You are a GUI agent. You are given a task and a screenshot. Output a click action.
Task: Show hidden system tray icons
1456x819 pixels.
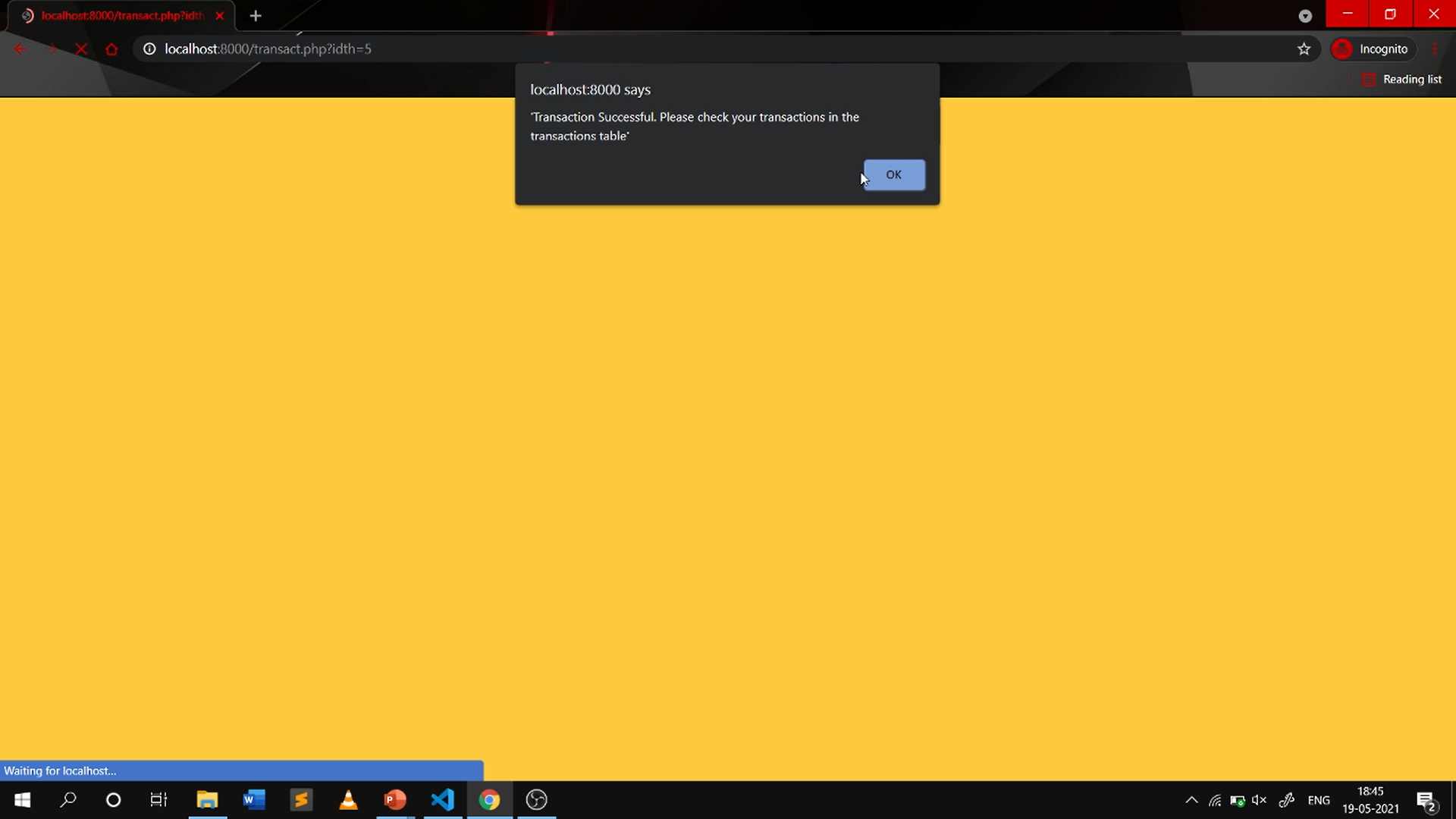coord(1191,800)
